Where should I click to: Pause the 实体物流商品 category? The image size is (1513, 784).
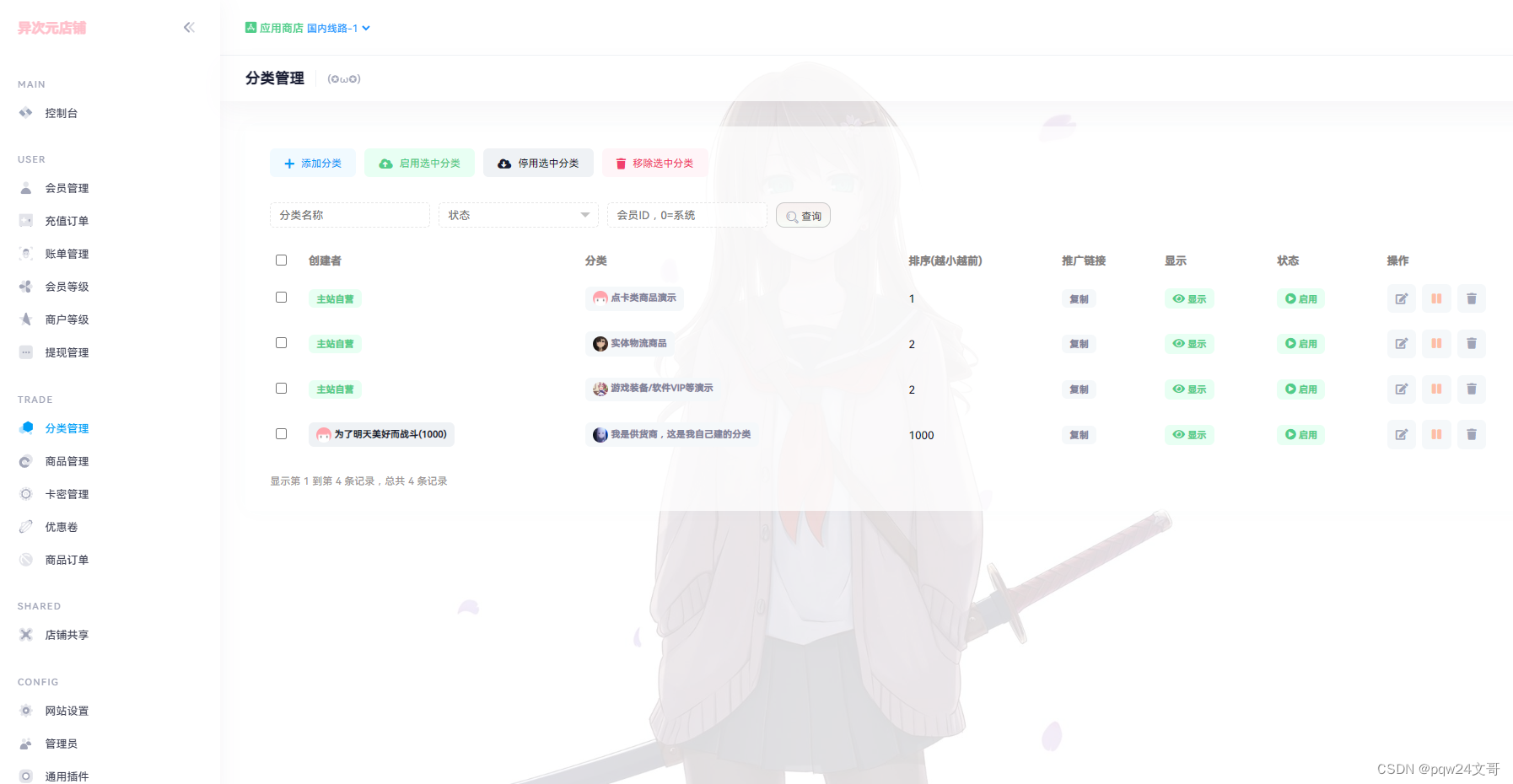[x=1436, y=343]
